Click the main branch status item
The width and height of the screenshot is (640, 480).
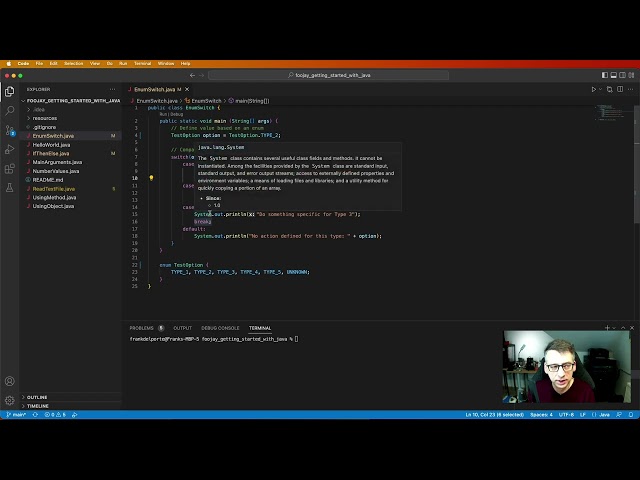coord(16,415)
